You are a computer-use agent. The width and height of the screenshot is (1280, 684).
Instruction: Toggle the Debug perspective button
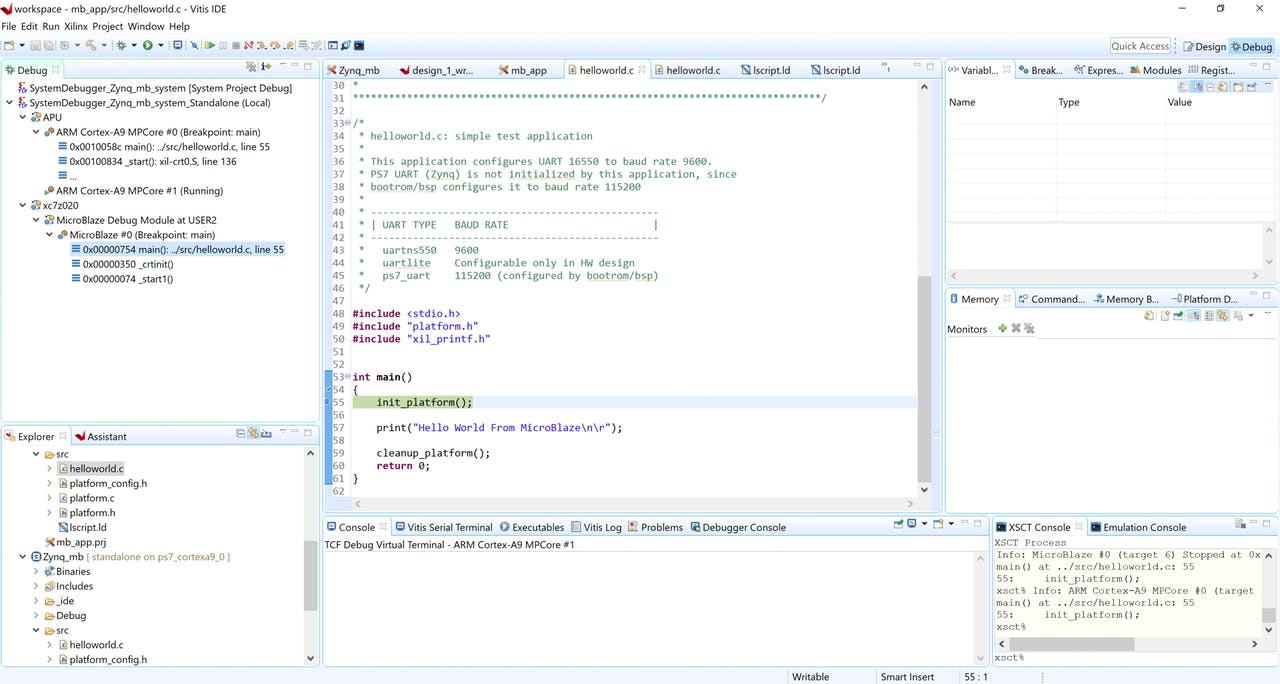tap(1251, 46)
